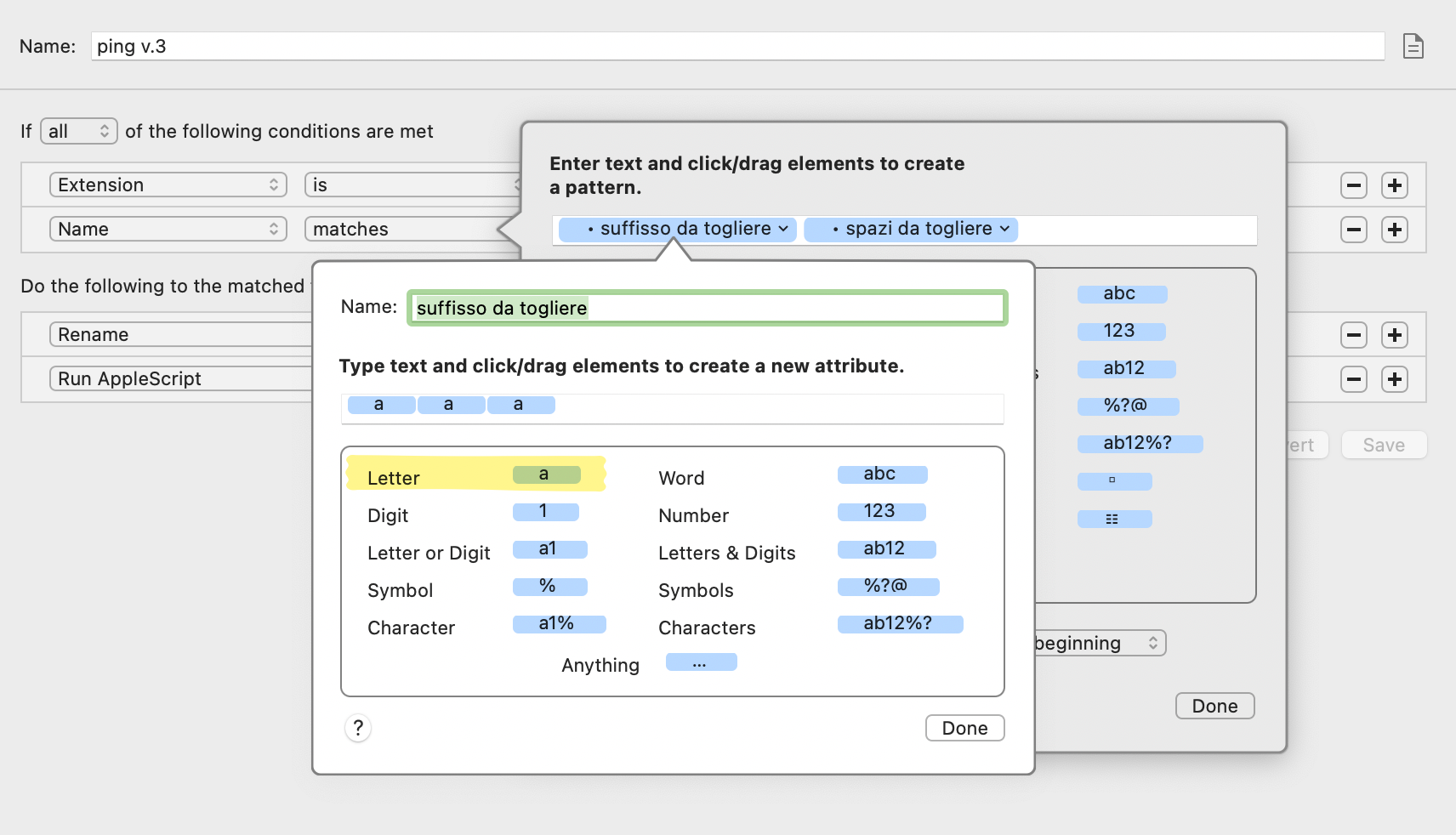Click the 'Character' label in token list
1456x835 pixels.
(x=412, y=628)
